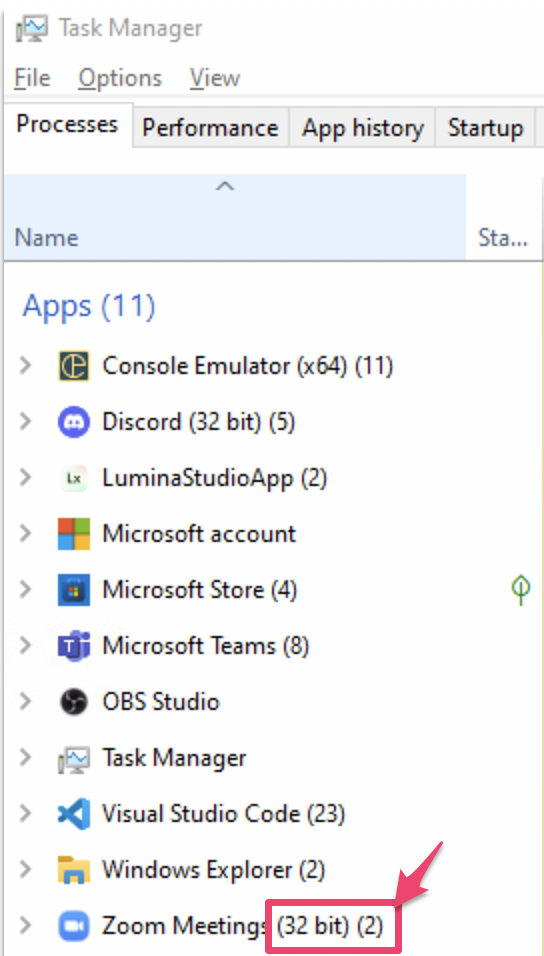Viewport: 544px width, 956px height.
Task: Click the Zoom Meetings camera icon
Action: [74, 926]
